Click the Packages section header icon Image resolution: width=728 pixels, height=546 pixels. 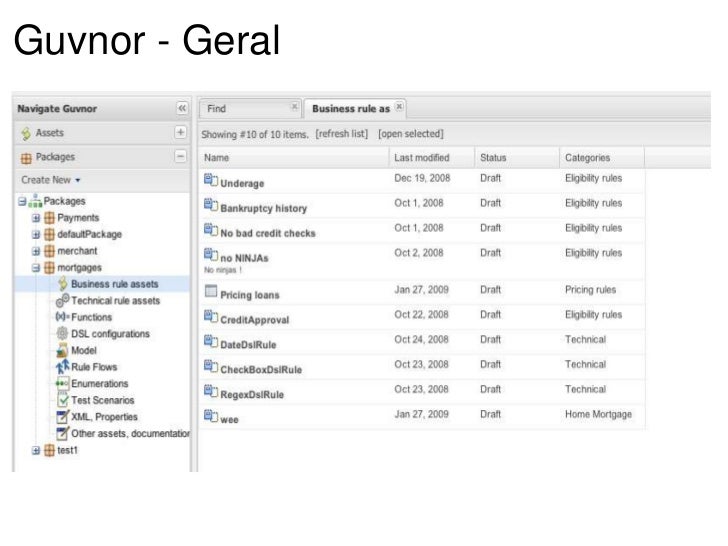coord(26,158)
